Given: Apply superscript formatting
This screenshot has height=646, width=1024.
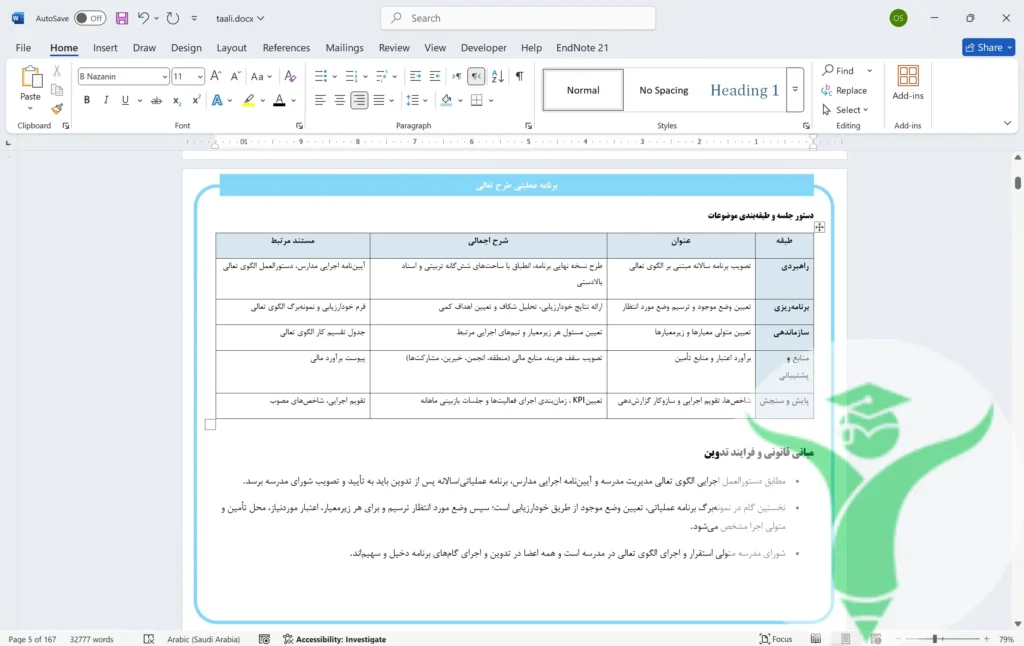Looking at the screenshot, I should click(x=196, y=101).
